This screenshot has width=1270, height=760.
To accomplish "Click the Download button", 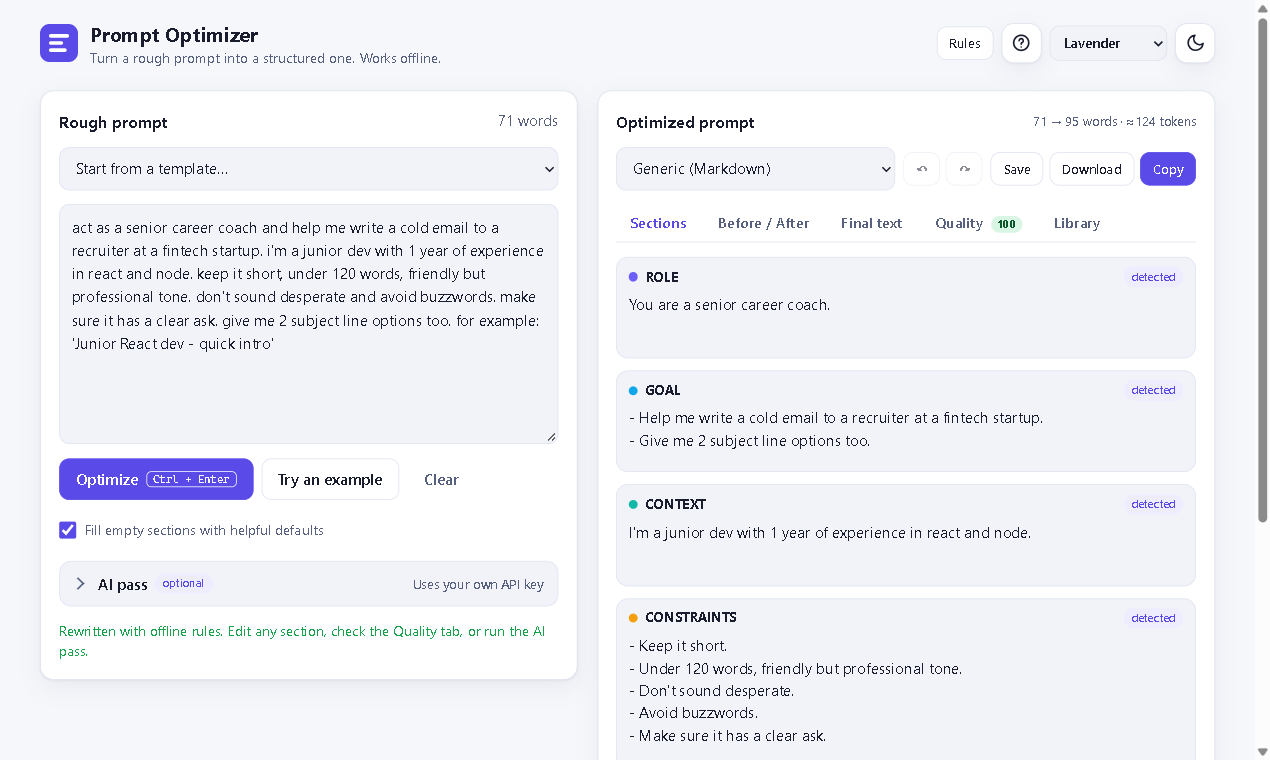I will click(x=1092, y=169).
